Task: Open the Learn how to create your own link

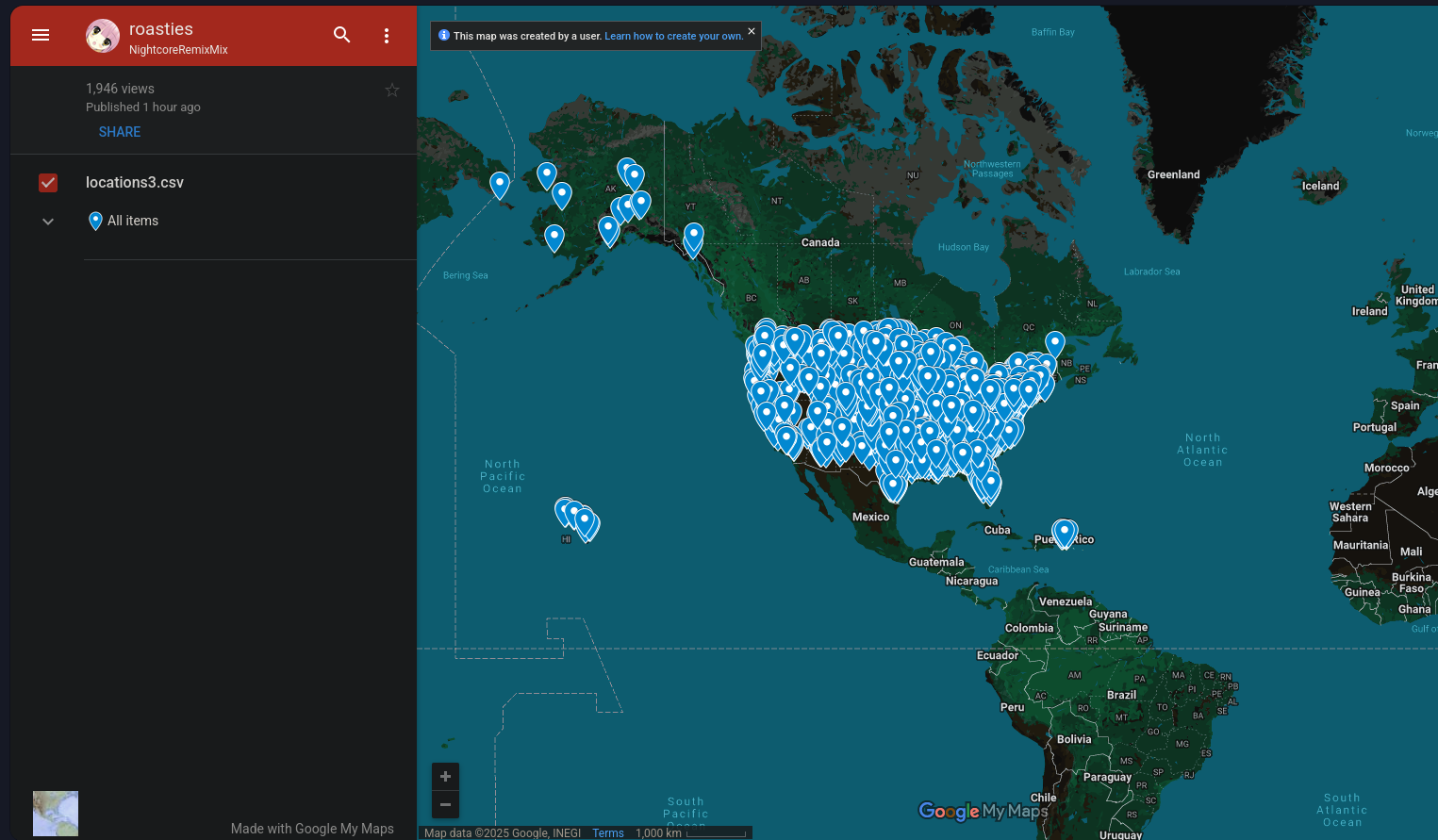Action: (x=673, y=36)
